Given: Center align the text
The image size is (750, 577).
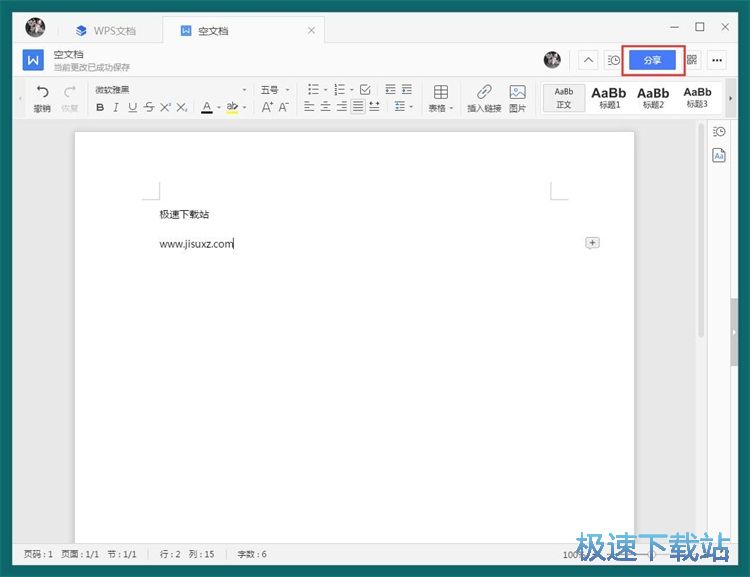Looking at the screenshot, I should click(326, 106).
